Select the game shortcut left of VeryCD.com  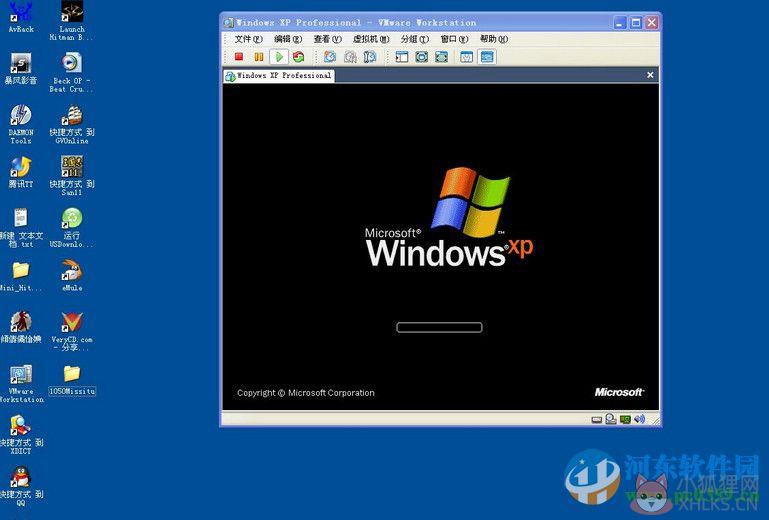pyautogui.click(x=21, y=327)
